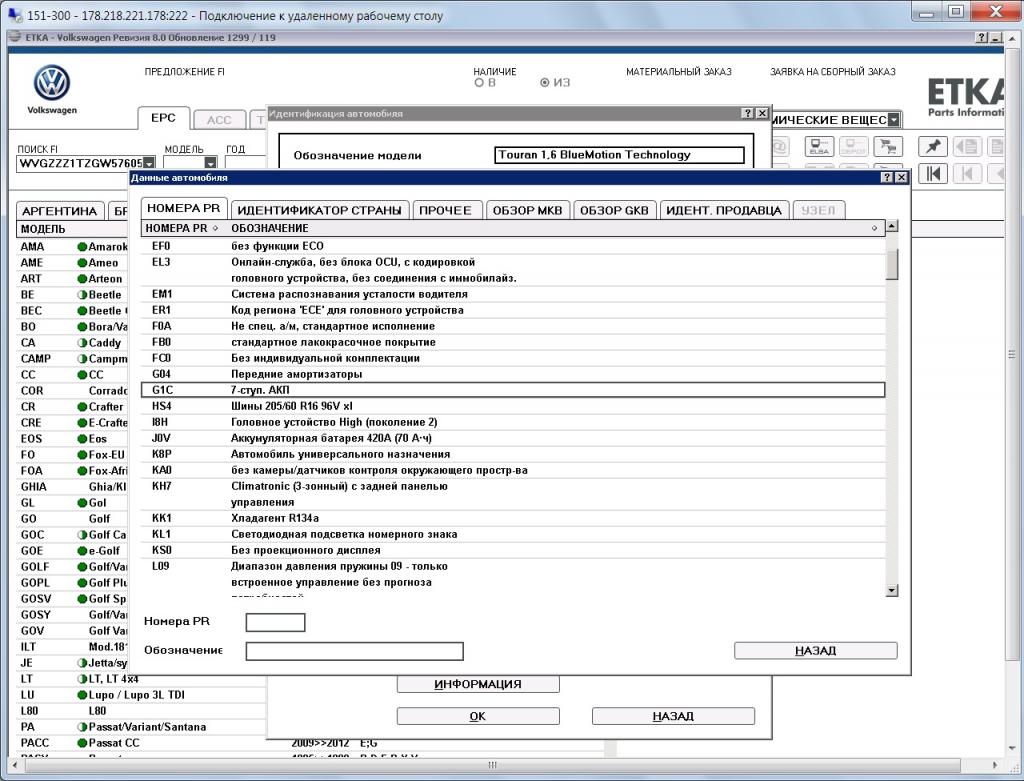Click the greyed icon right of ELBA
1024x781 pixels.
tap(854, 147)
